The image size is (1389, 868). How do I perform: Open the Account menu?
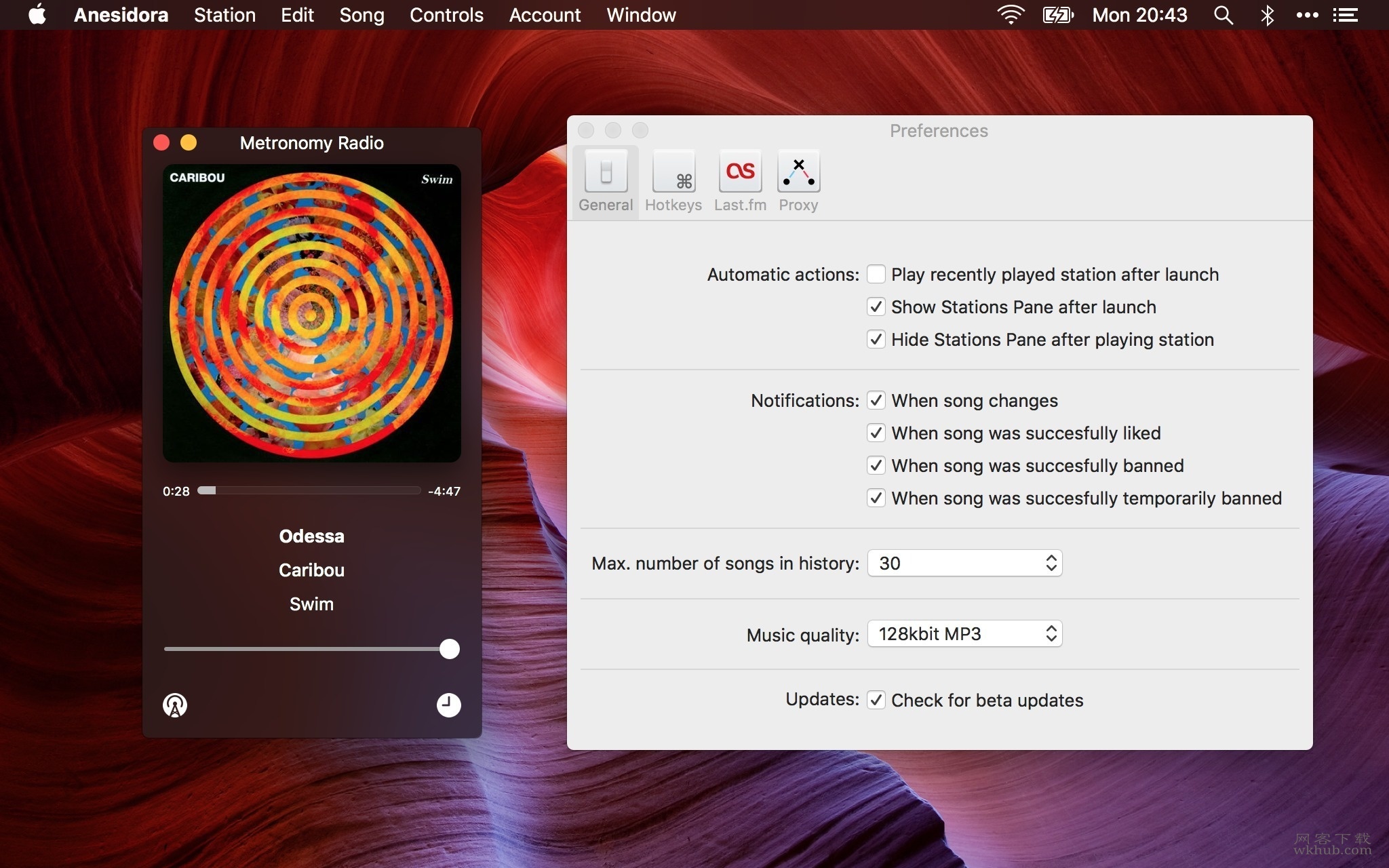point(545,15)
